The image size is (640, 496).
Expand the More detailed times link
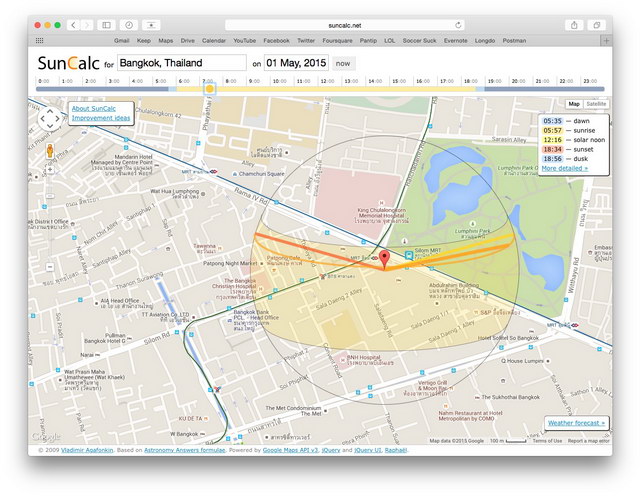[x=565, y=169]
